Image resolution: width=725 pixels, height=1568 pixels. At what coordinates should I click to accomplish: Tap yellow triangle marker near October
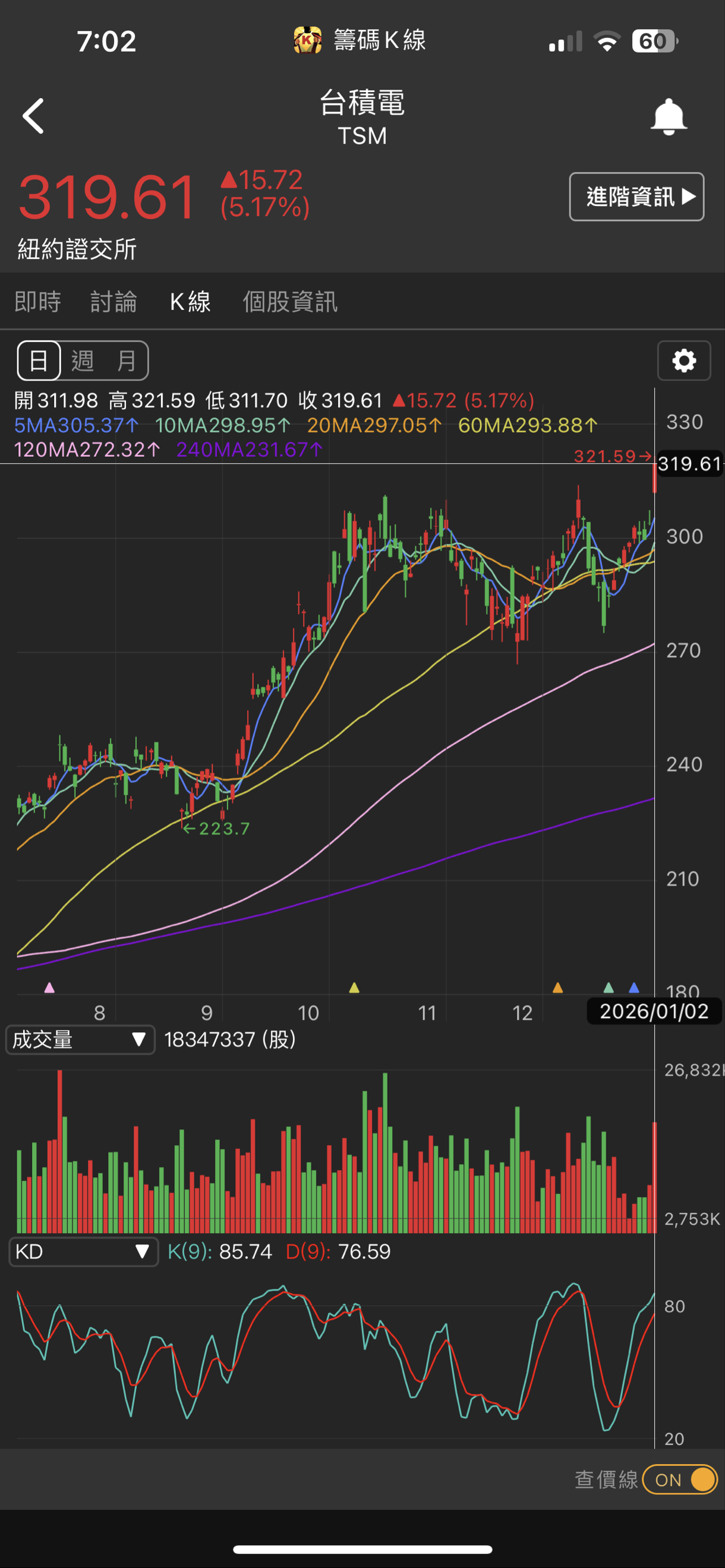point(354,987)
